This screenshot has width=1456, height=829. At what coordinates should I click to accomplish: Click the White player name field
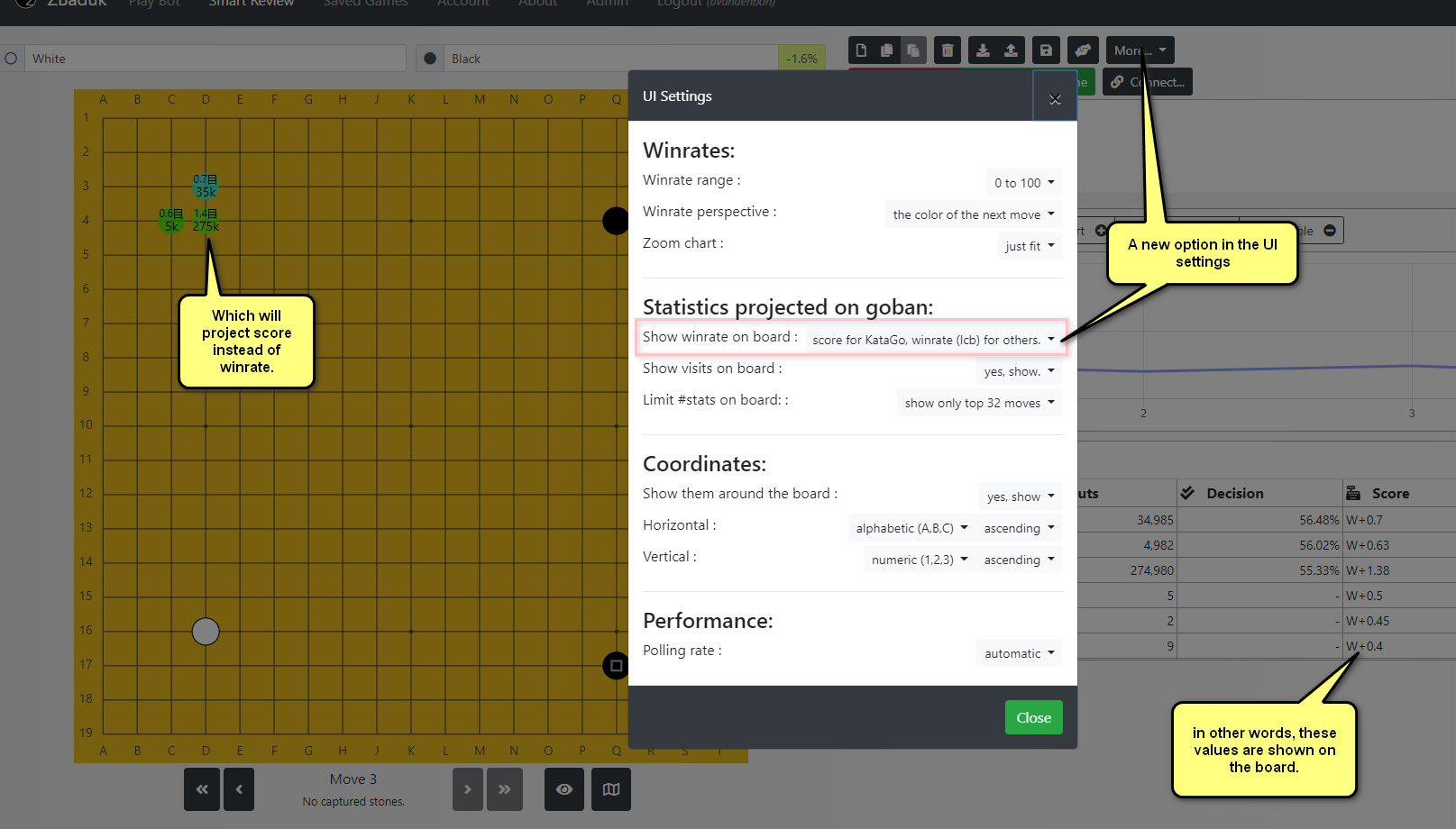(215, 59)
